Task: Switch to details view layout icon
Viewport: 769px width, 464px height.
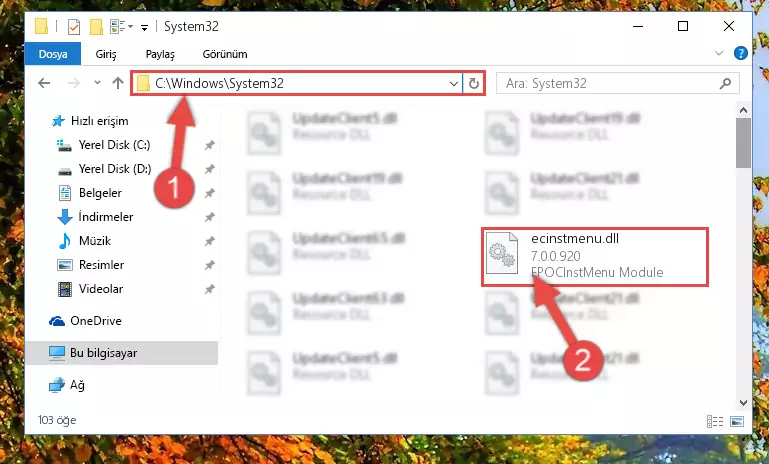Action: pos(715,421)
